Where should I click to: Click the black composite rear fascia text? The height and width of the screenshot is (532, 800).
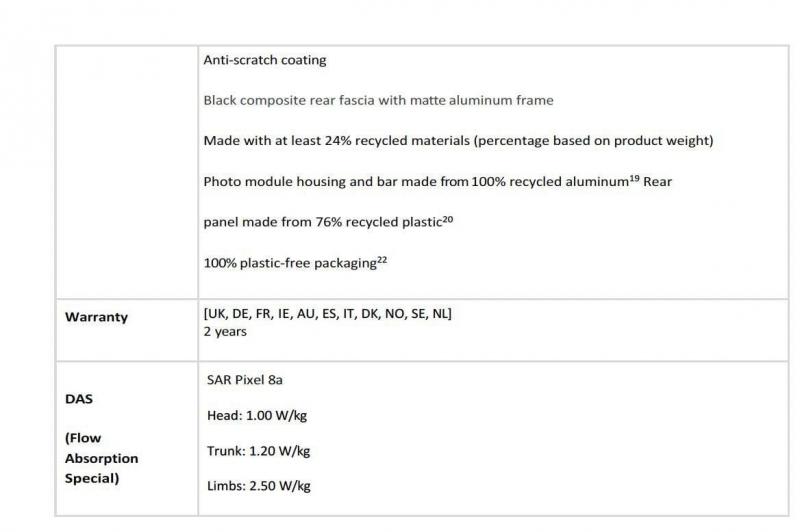378,101
